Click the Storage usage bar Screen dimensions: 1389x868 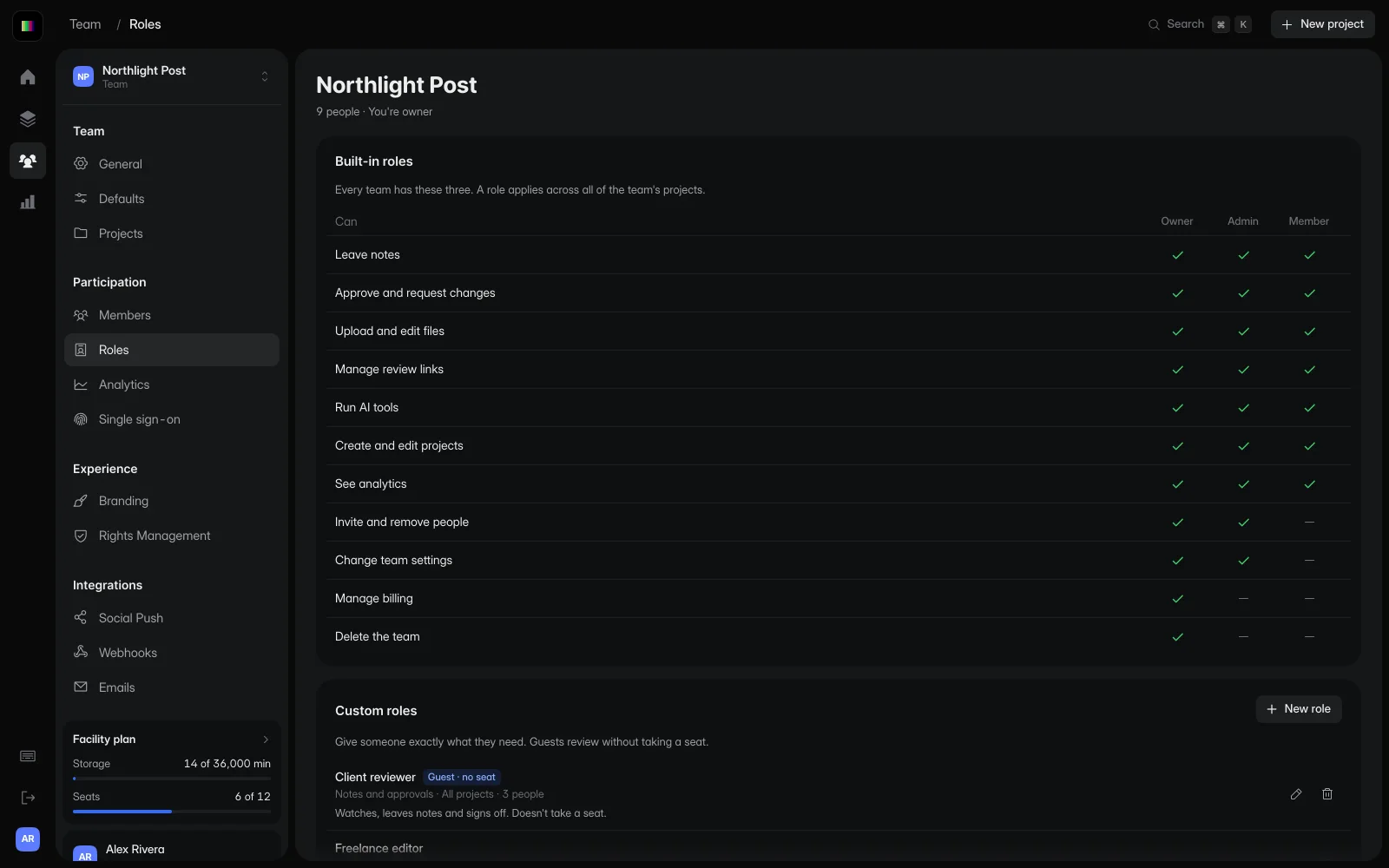coord(172,779)
